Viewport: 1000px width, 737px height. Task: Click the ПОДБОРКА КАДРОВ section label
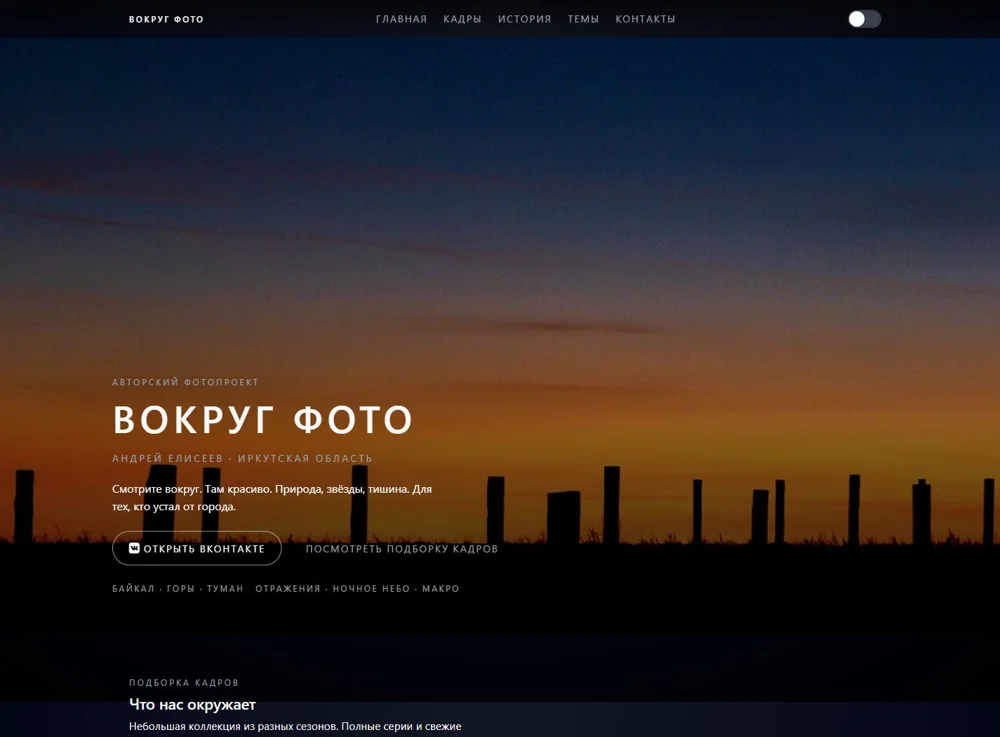coord(184,683)
